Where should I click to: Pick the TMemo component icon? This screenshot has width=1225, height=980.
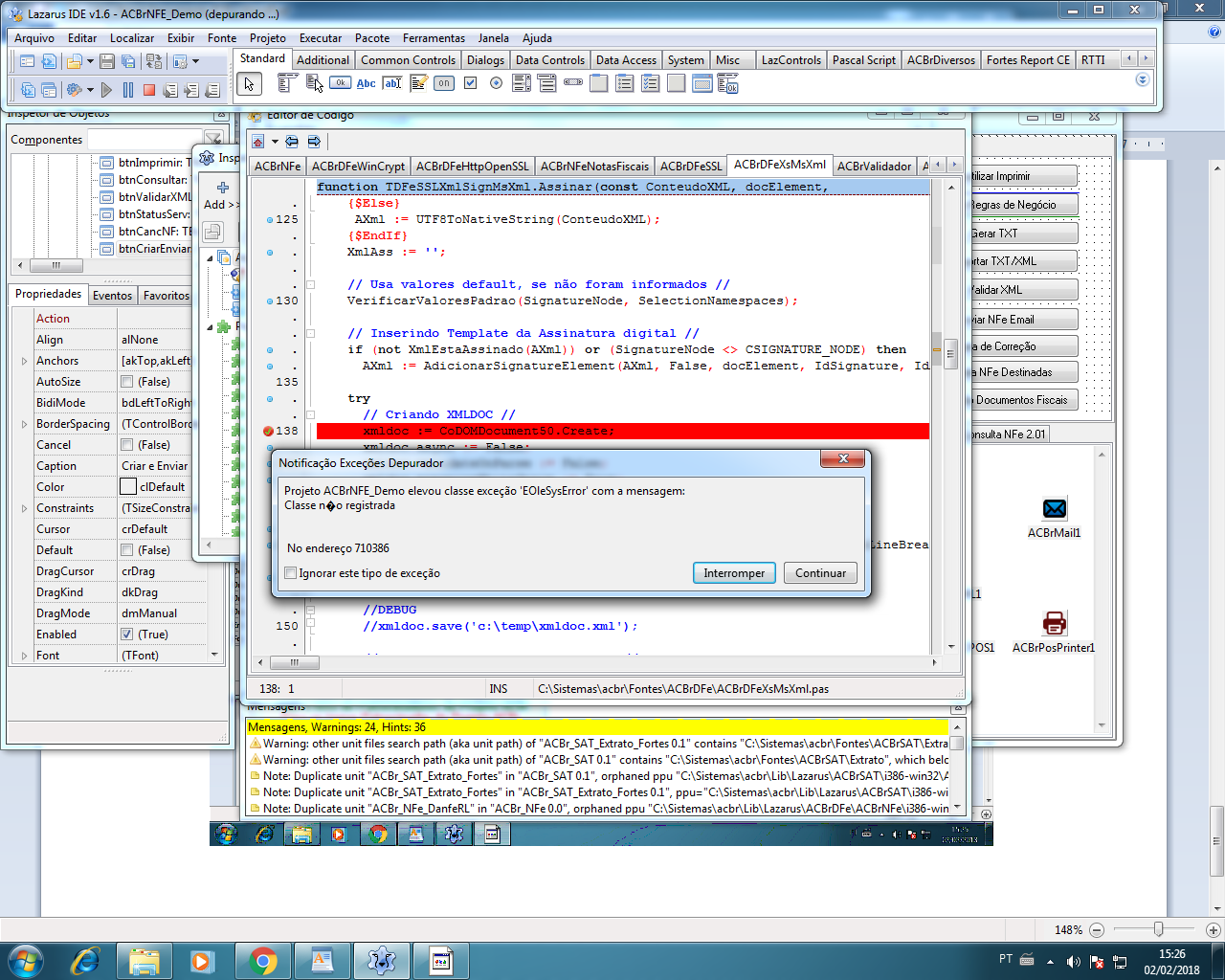click(x=418, y=83)
